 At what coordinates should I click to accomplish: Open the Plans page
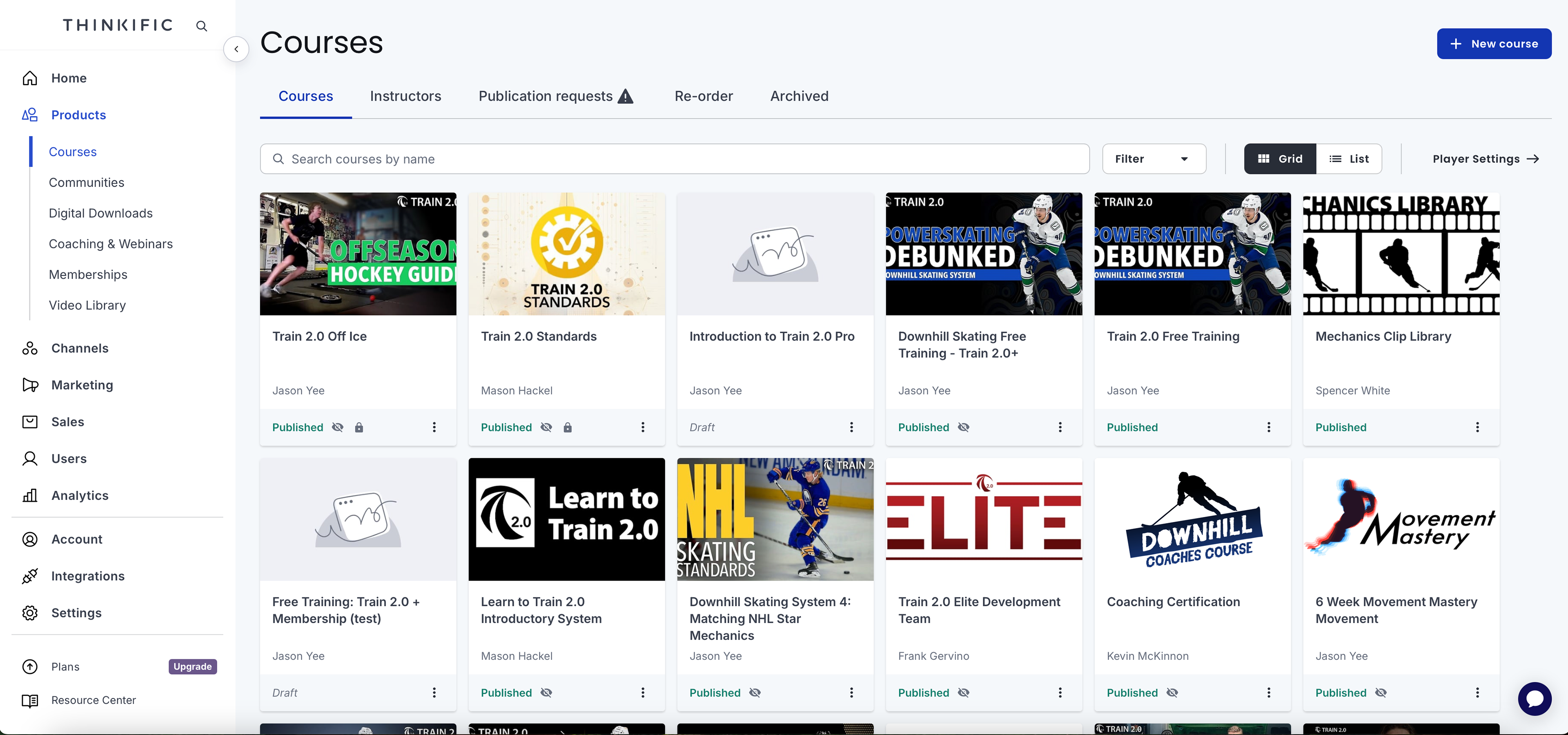click(x=65, y=667)
